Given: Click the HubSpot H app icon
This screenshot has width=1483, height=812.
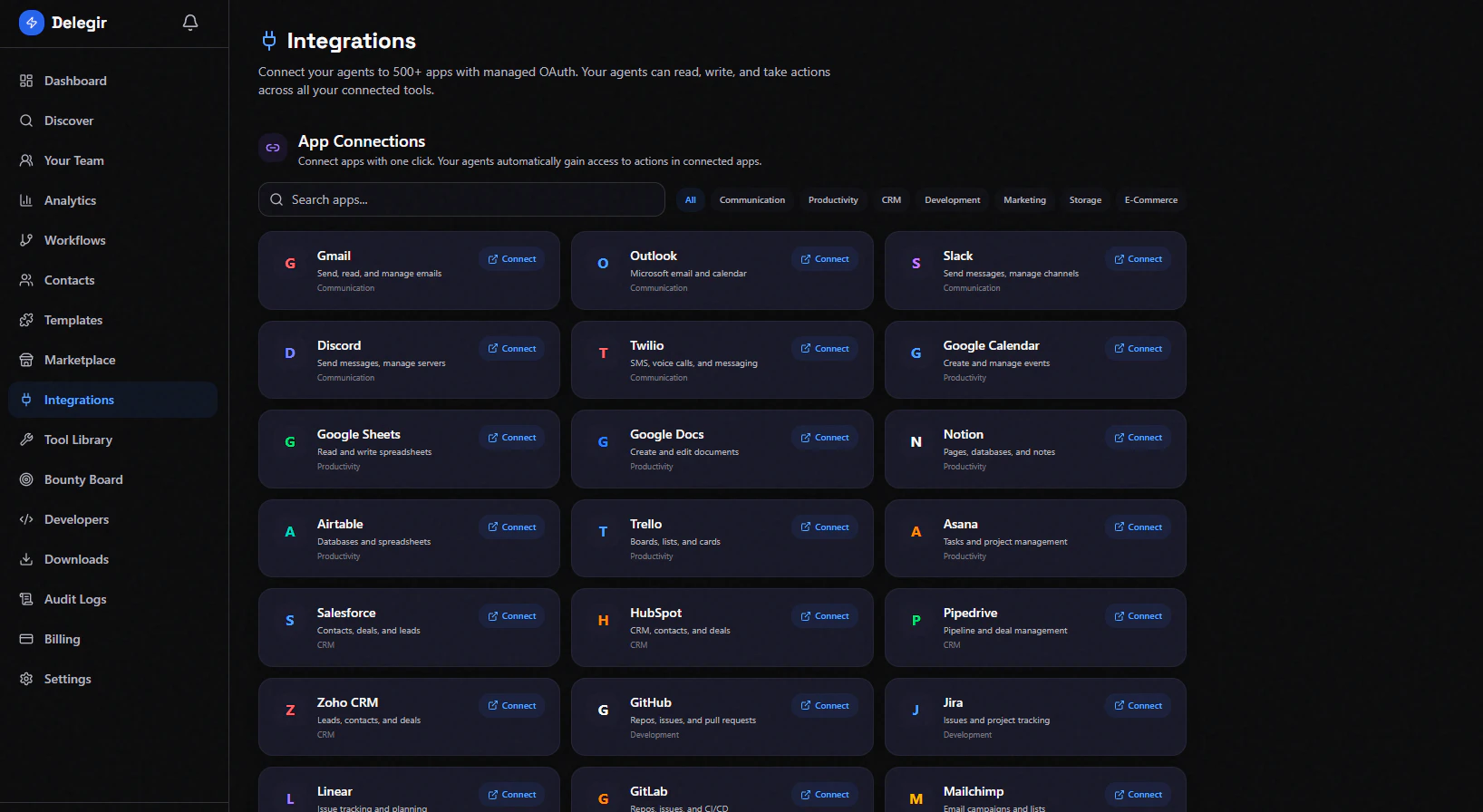Looking at the screenshot, I should 603,621.
